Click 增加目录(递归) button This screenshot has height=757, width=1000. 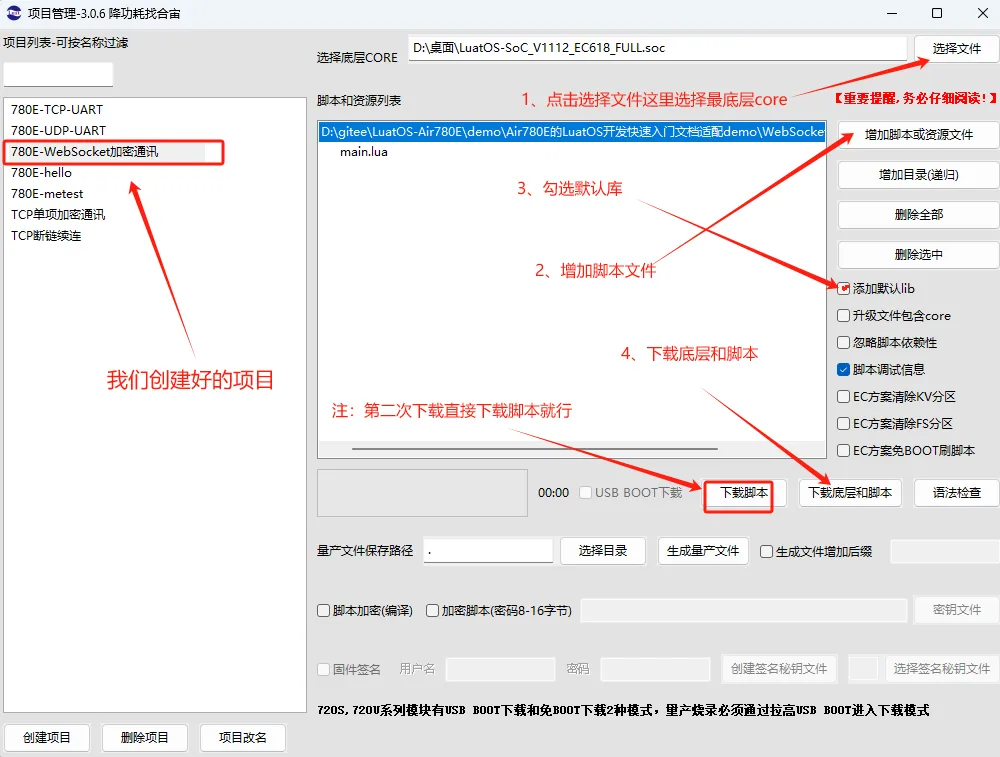[x=918, y=175]
